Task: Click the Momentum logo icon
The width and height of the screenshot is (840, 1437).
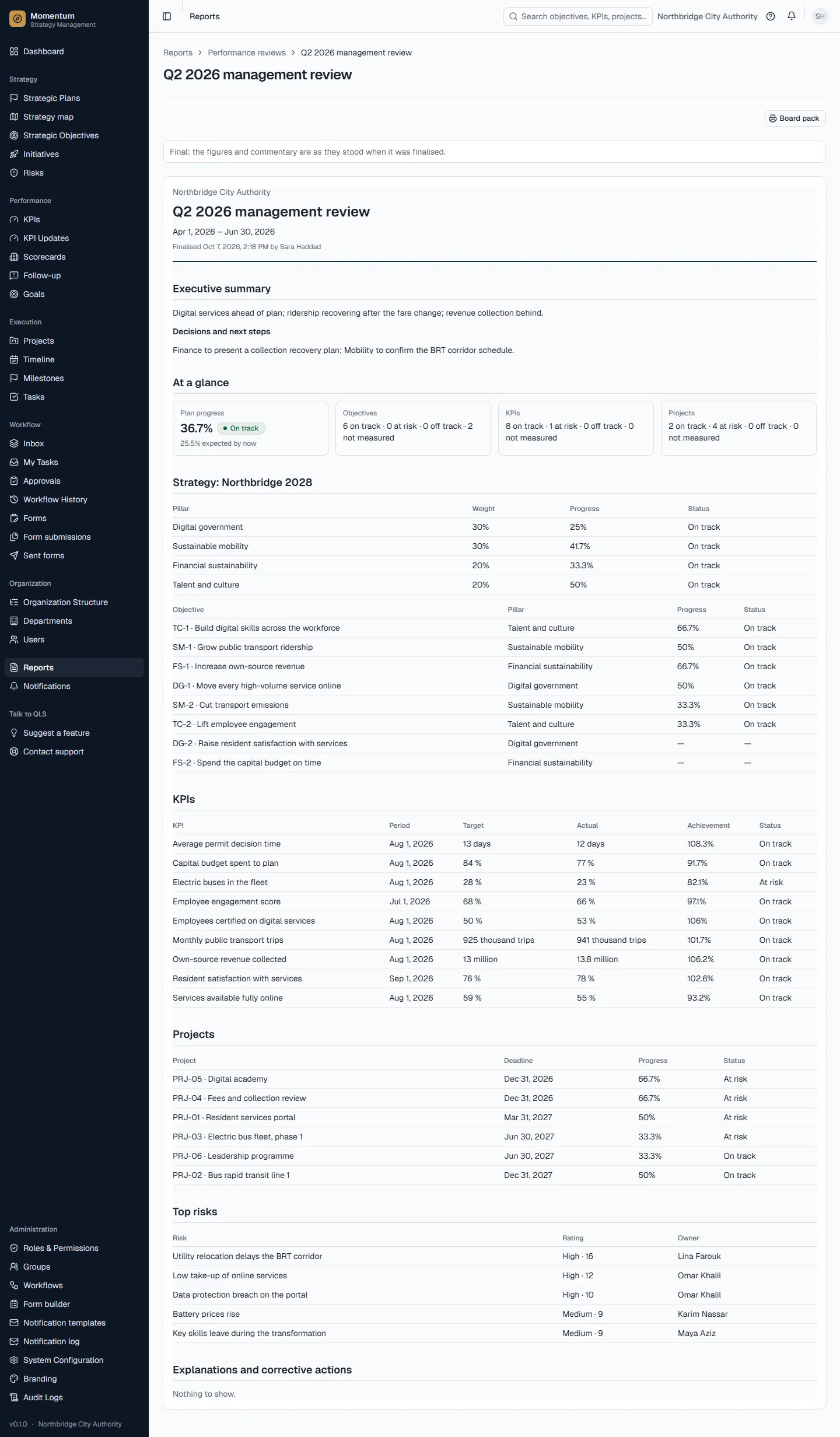Action: tap(17, 19)
